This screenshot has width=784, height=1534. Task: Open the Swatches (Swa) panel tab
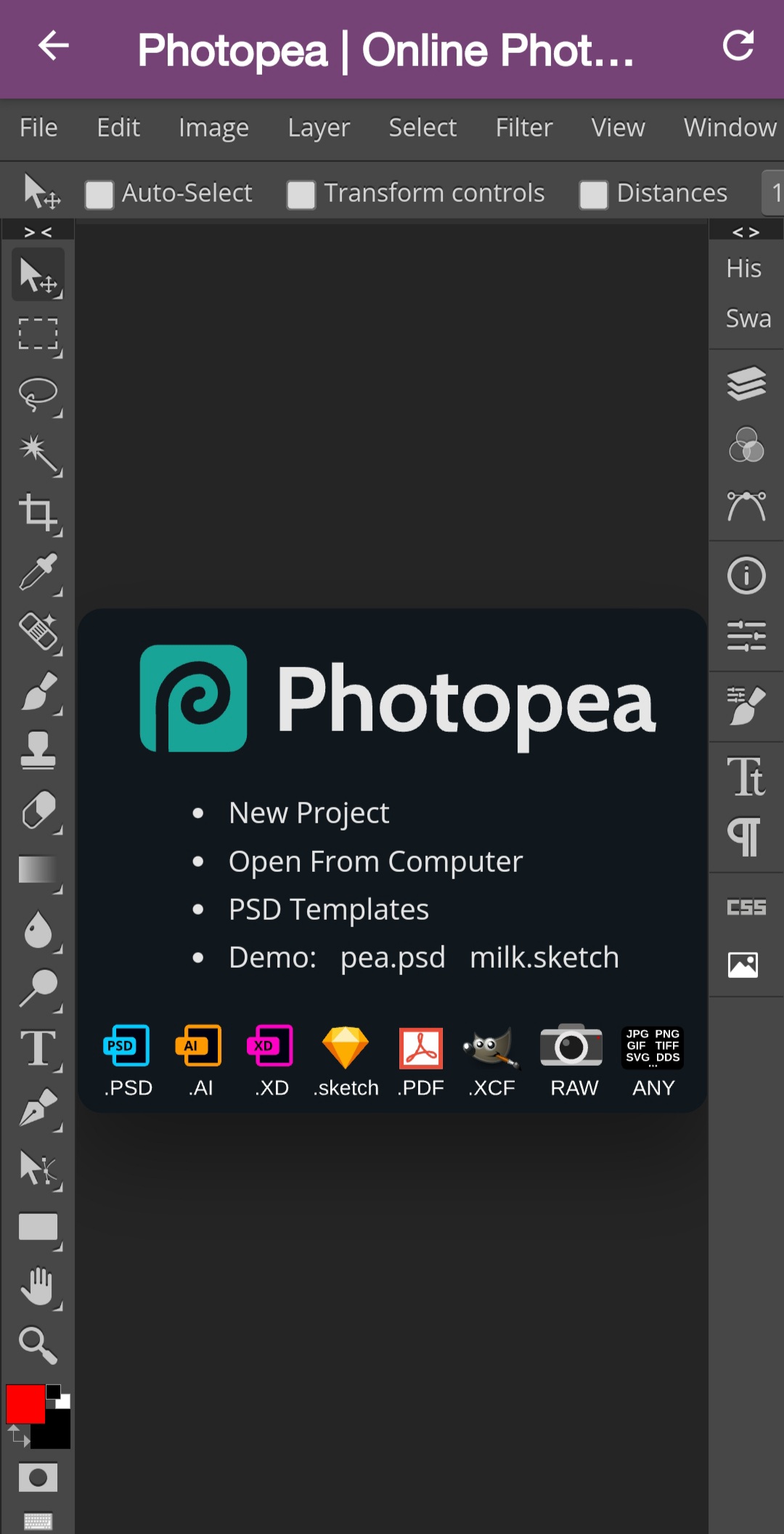[748, 319]
